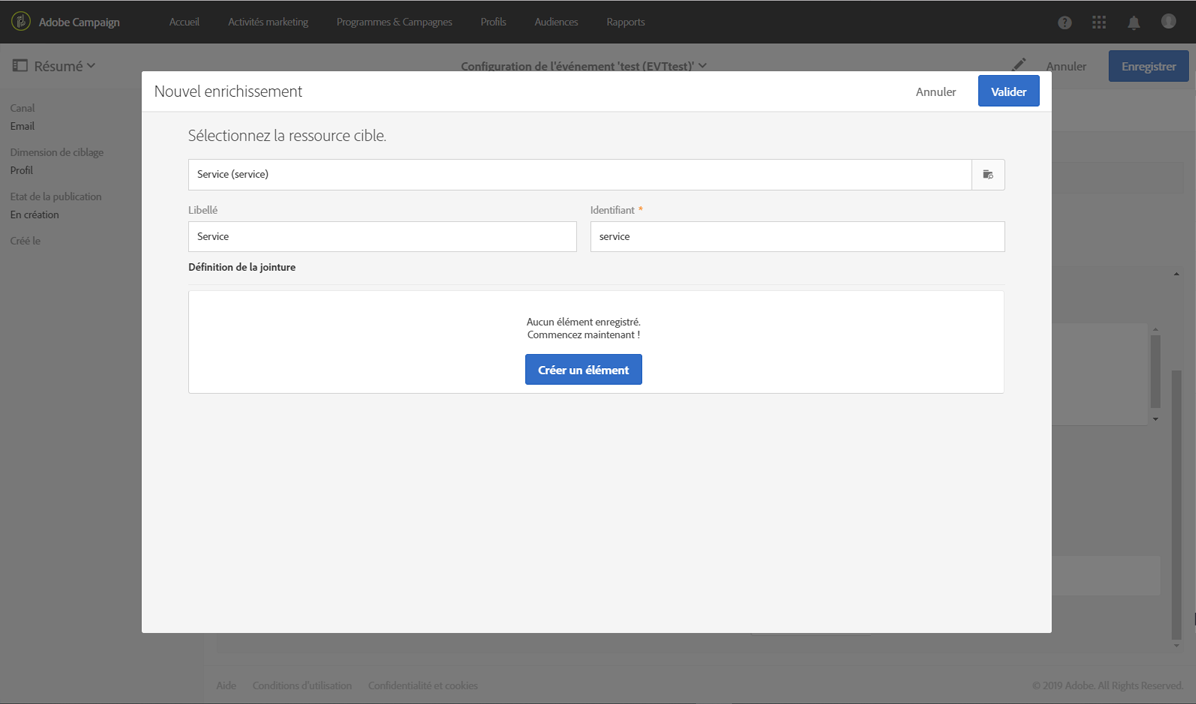Click the En création publication status

click(x=34, y=214)
